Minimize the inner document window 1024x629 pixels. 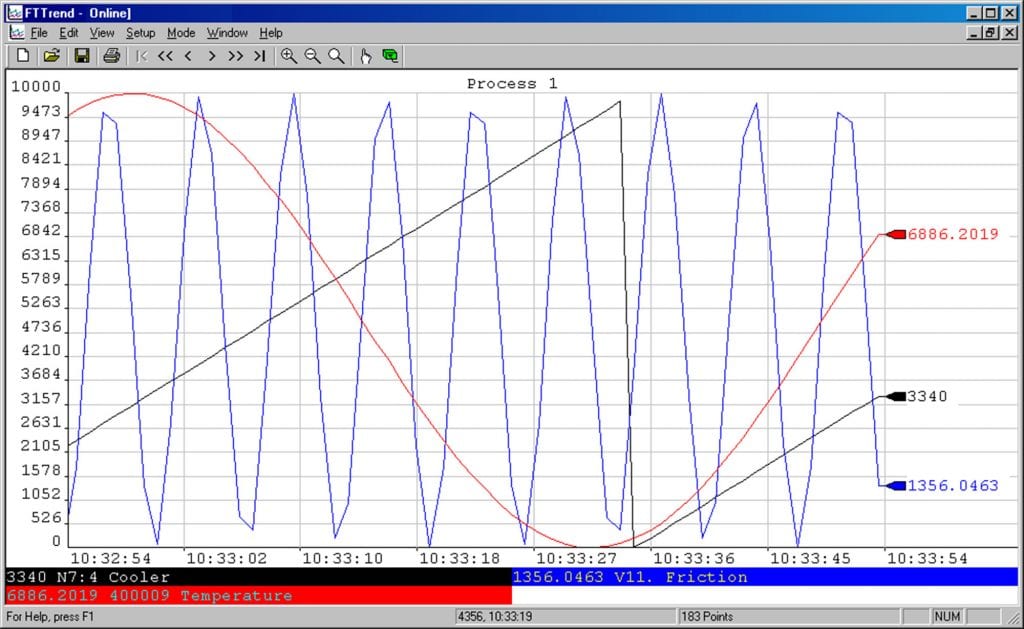(x=974, y=32)
